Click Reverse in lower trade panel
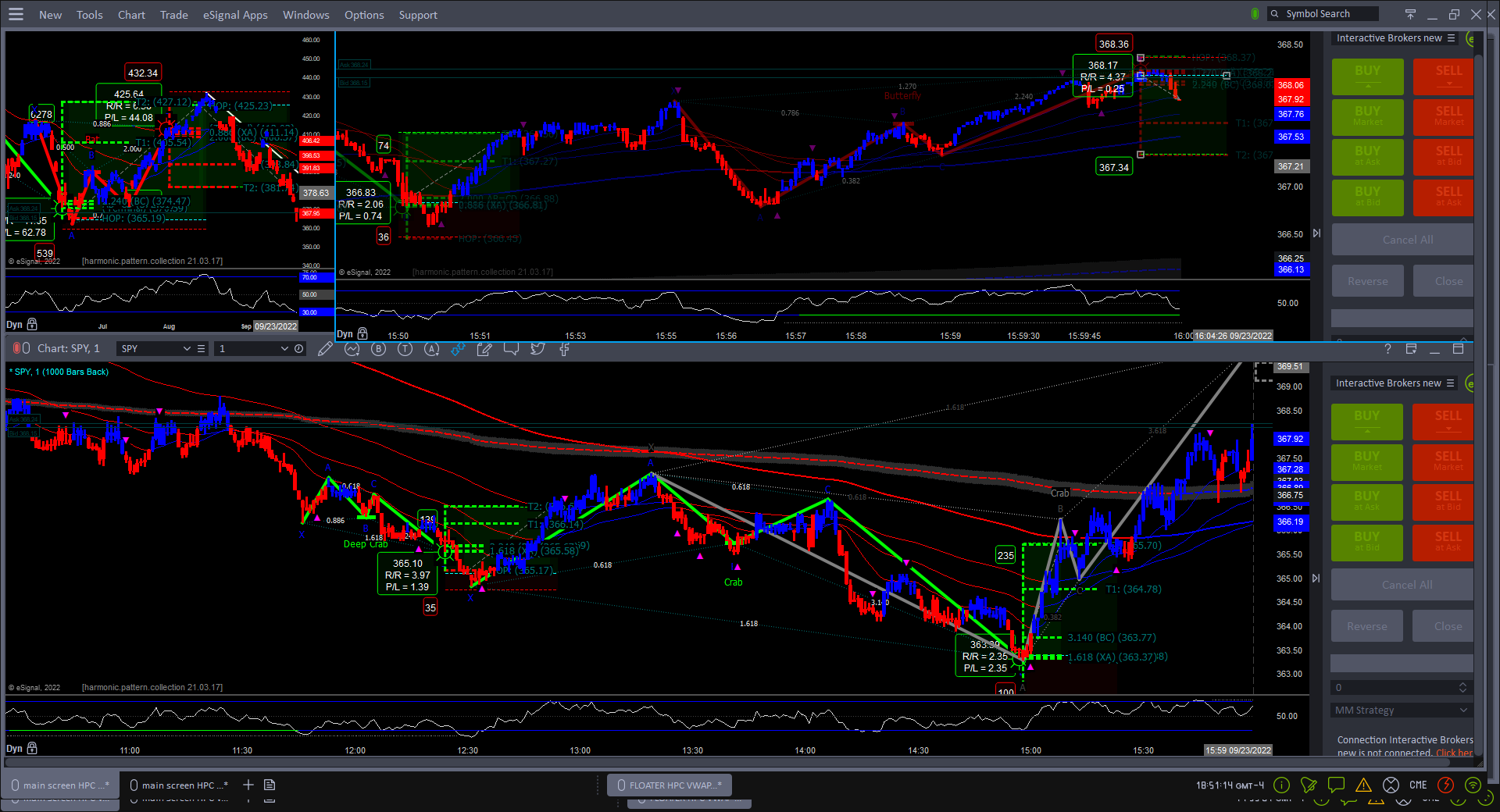Viewport: 1500px width, 812px height. 1366,626
